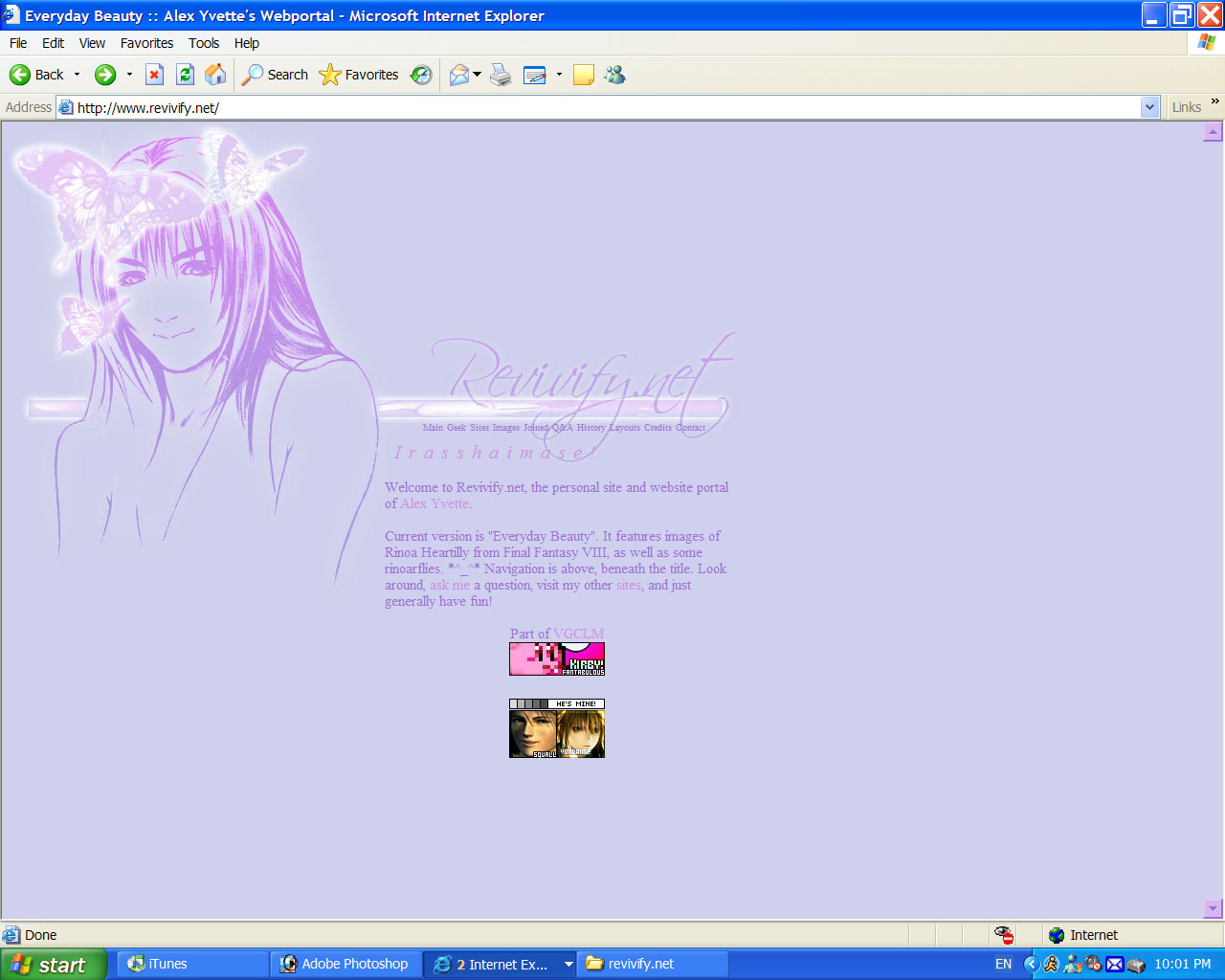This screenshot has width=1225, height=980.
Task: Open the Forward button history dropdown arrow
Action: tap(129, 75)
